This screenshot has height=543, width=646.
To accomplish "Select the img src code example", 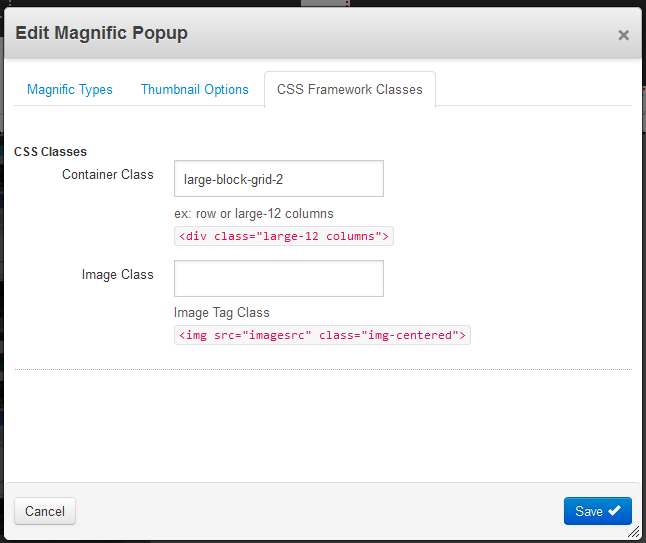I will 322,335.
